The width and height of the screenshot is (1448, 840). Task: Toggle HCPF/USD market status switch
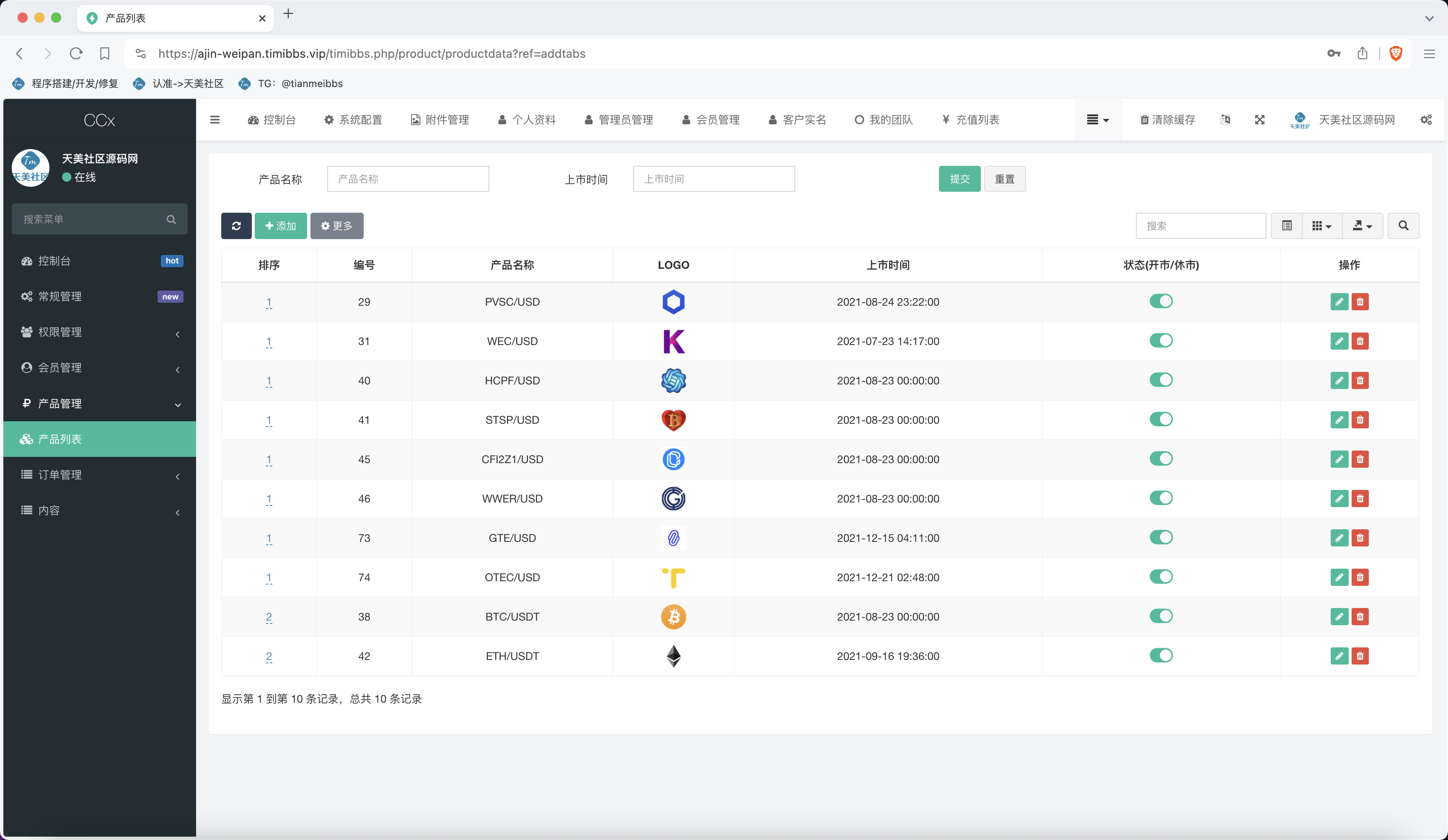(x=1161, y=379)
